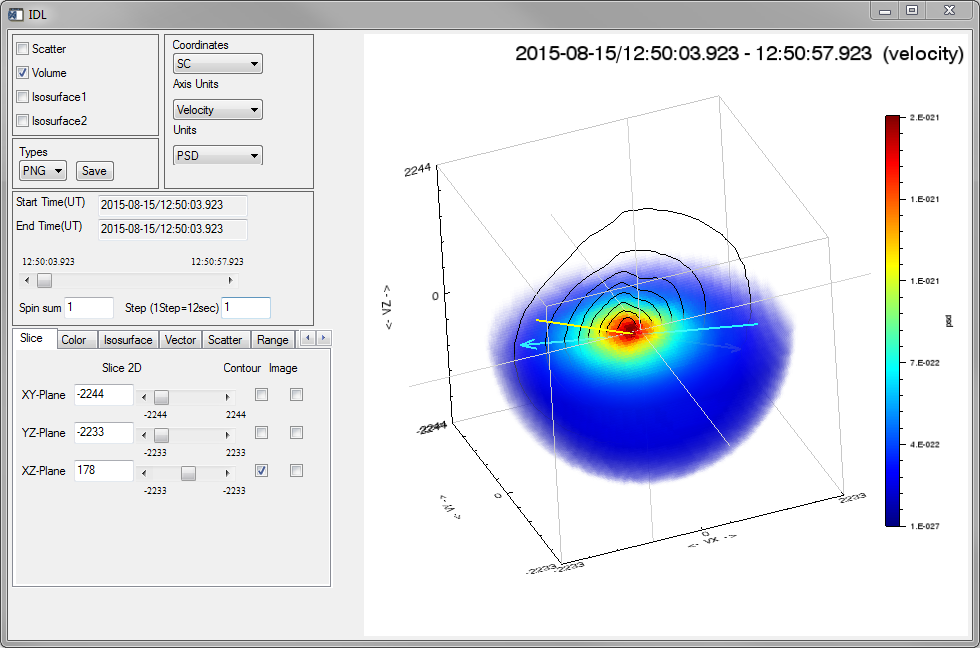
Task: Open the PNG file type dropdown
Action: 43,171
